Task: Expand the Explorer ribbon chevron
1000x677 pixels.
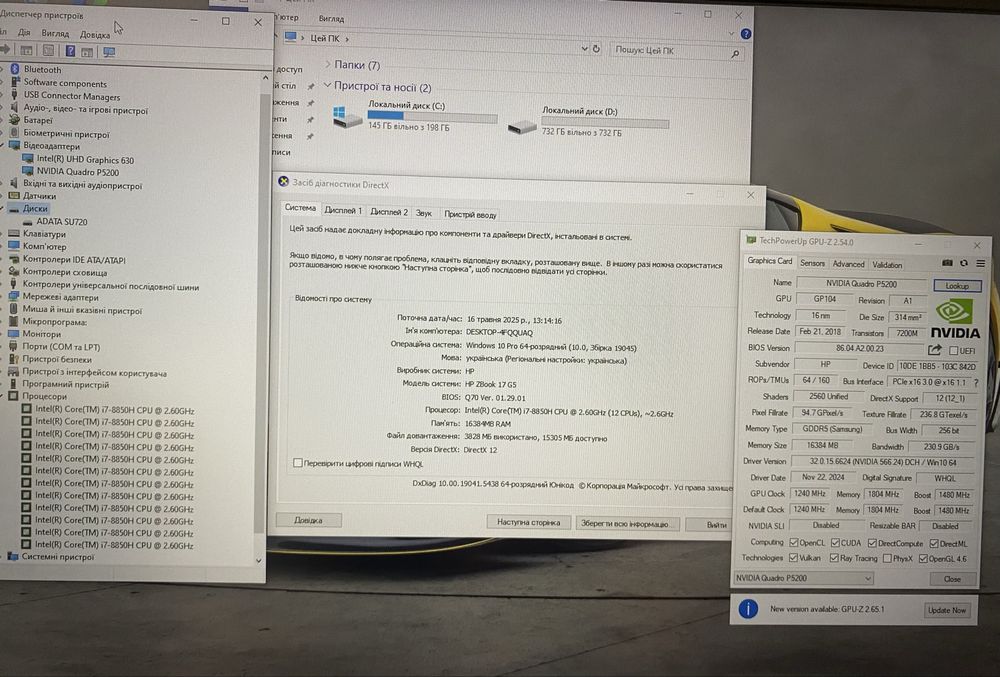Action: tap(732, 33)
